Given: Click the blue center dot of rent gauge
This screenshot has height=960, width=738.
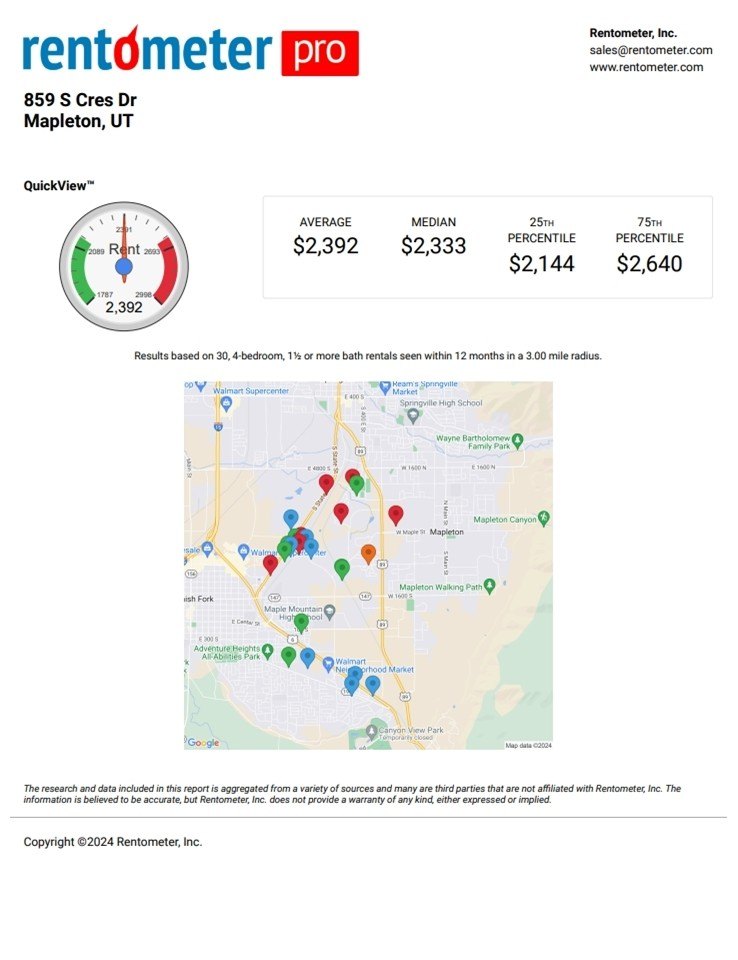Looking at the screenshot, I should (124, 267).
